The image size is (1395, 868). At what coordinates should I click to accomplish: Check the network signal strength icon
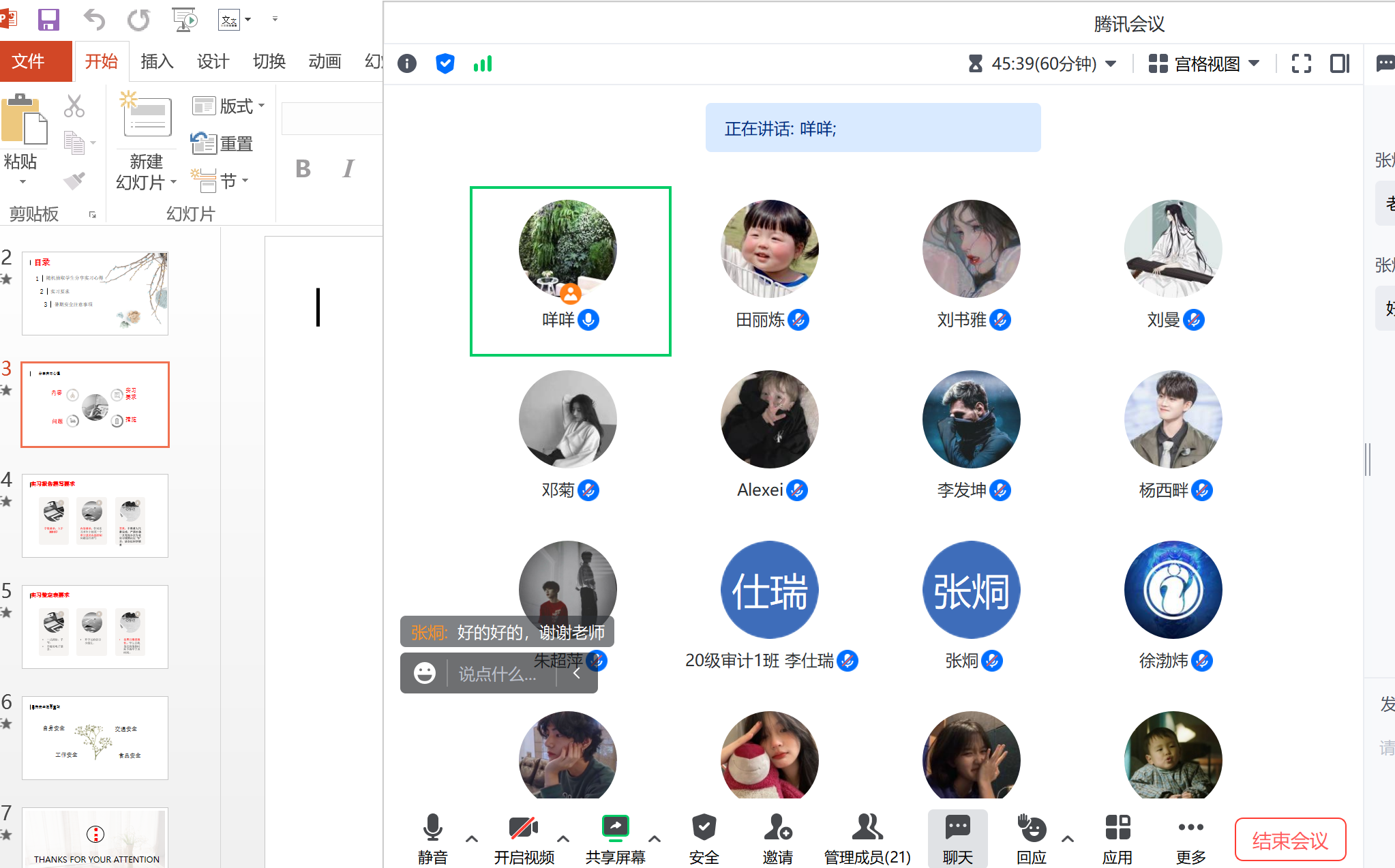483,64
